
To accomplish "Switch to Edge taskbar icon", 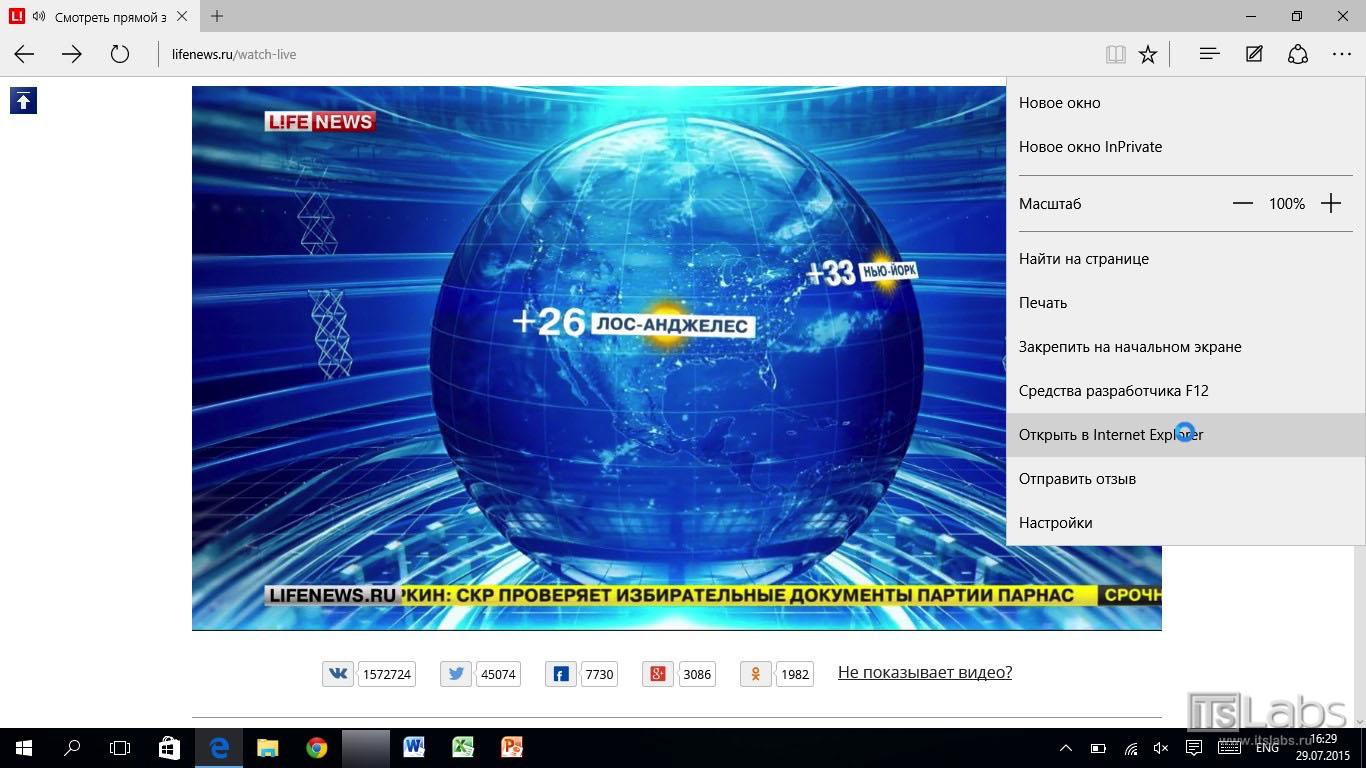I will click(219, 747).
